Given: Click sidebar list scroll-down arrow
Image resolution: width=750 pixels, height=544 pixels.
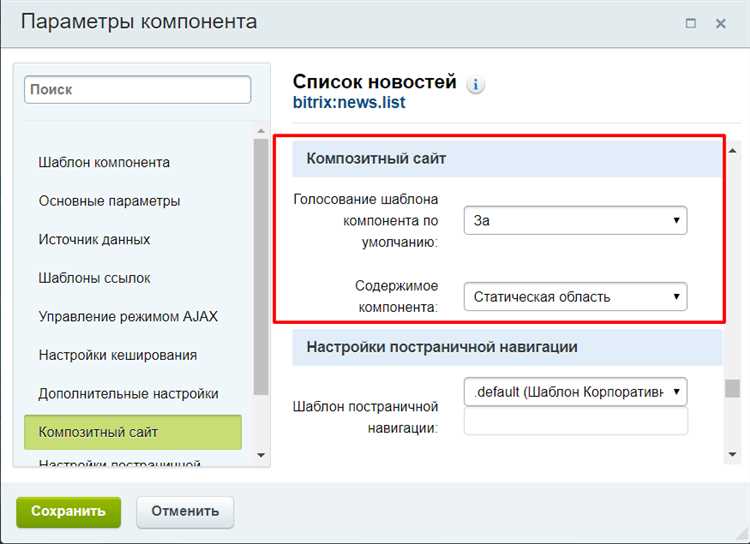Looking at the screenshot, I should (x=261, y=455).
